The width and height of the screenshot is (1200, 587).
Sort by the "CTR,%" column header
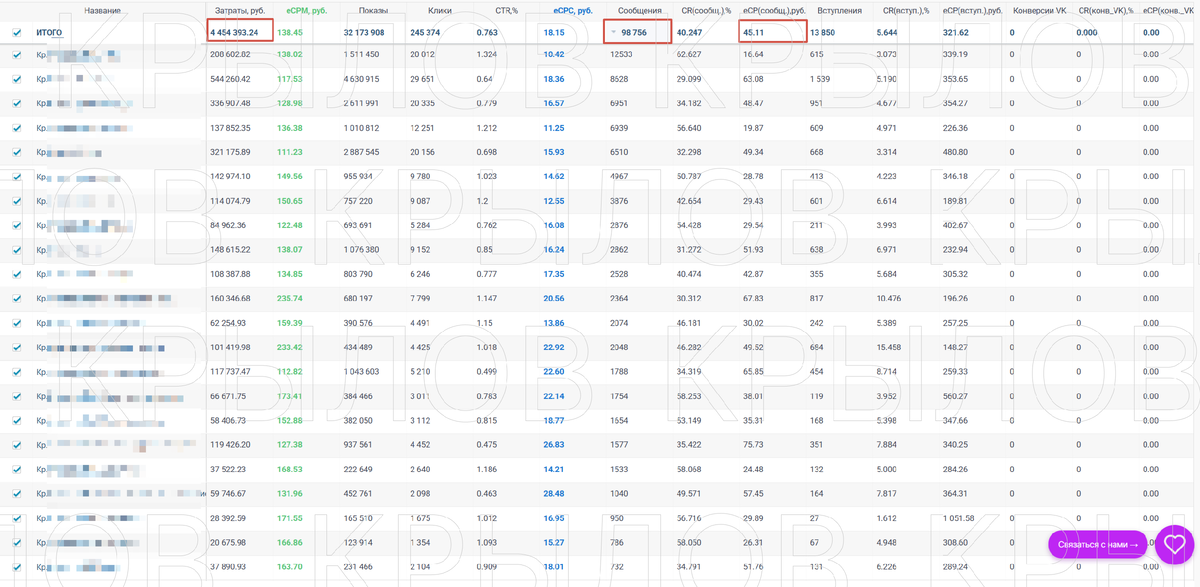click(506, 11)
